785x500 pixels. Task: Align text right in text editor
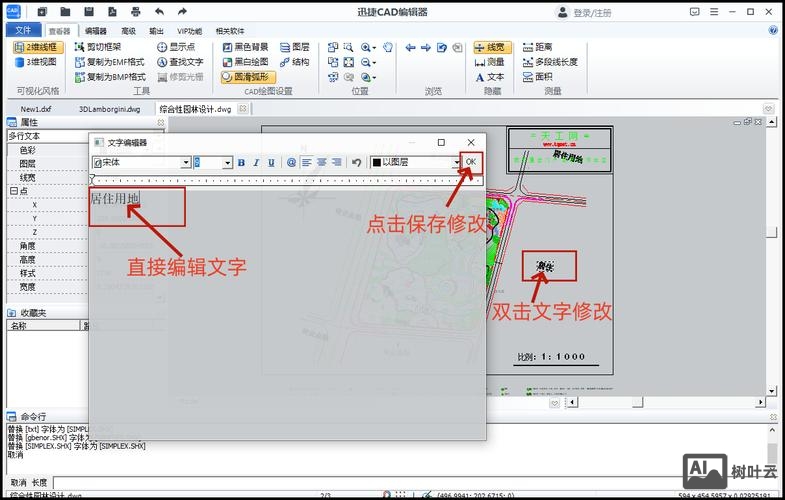click(336, 163)
